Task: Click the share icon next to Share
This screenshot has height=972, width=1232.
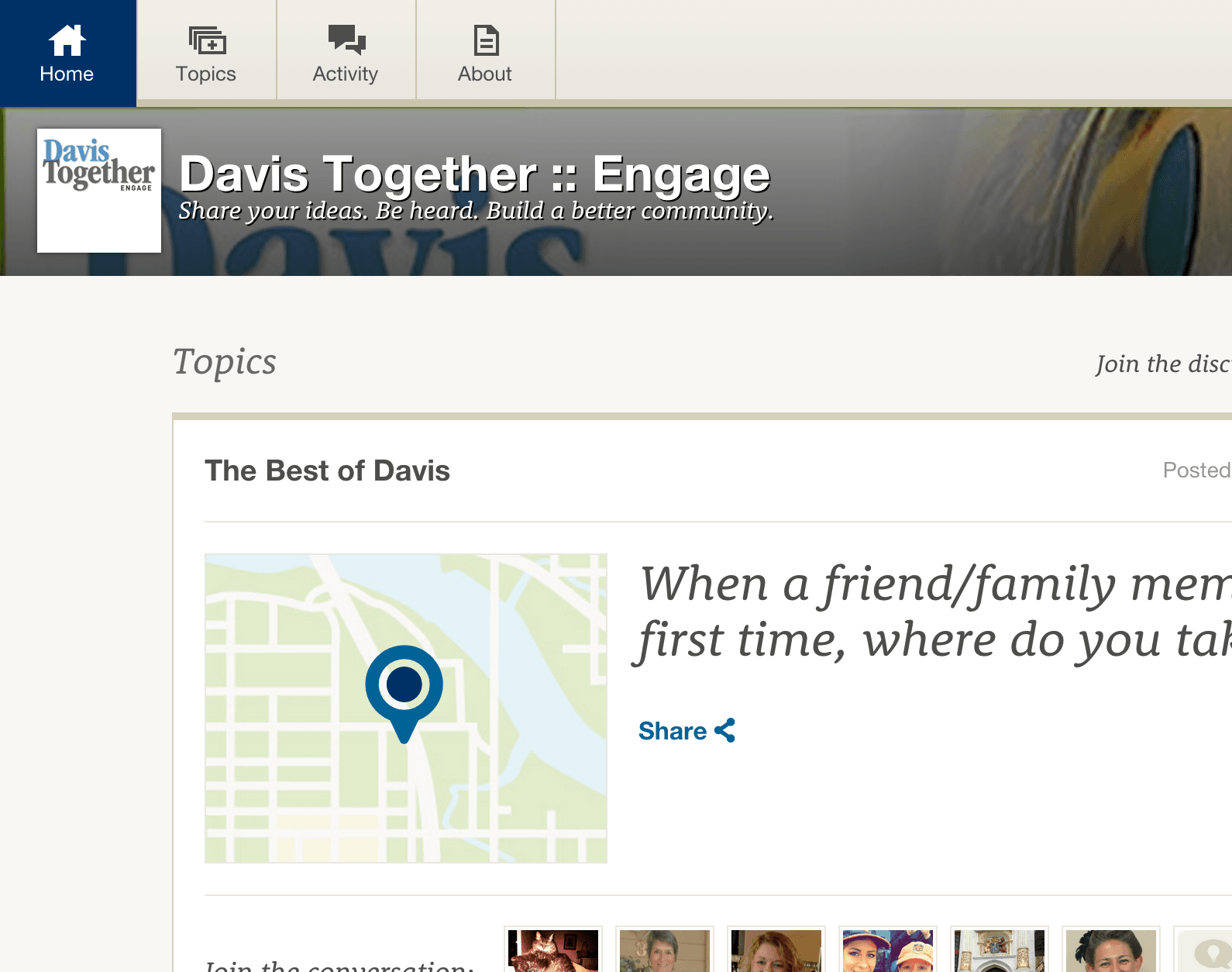Action: (x=725, y=730)
